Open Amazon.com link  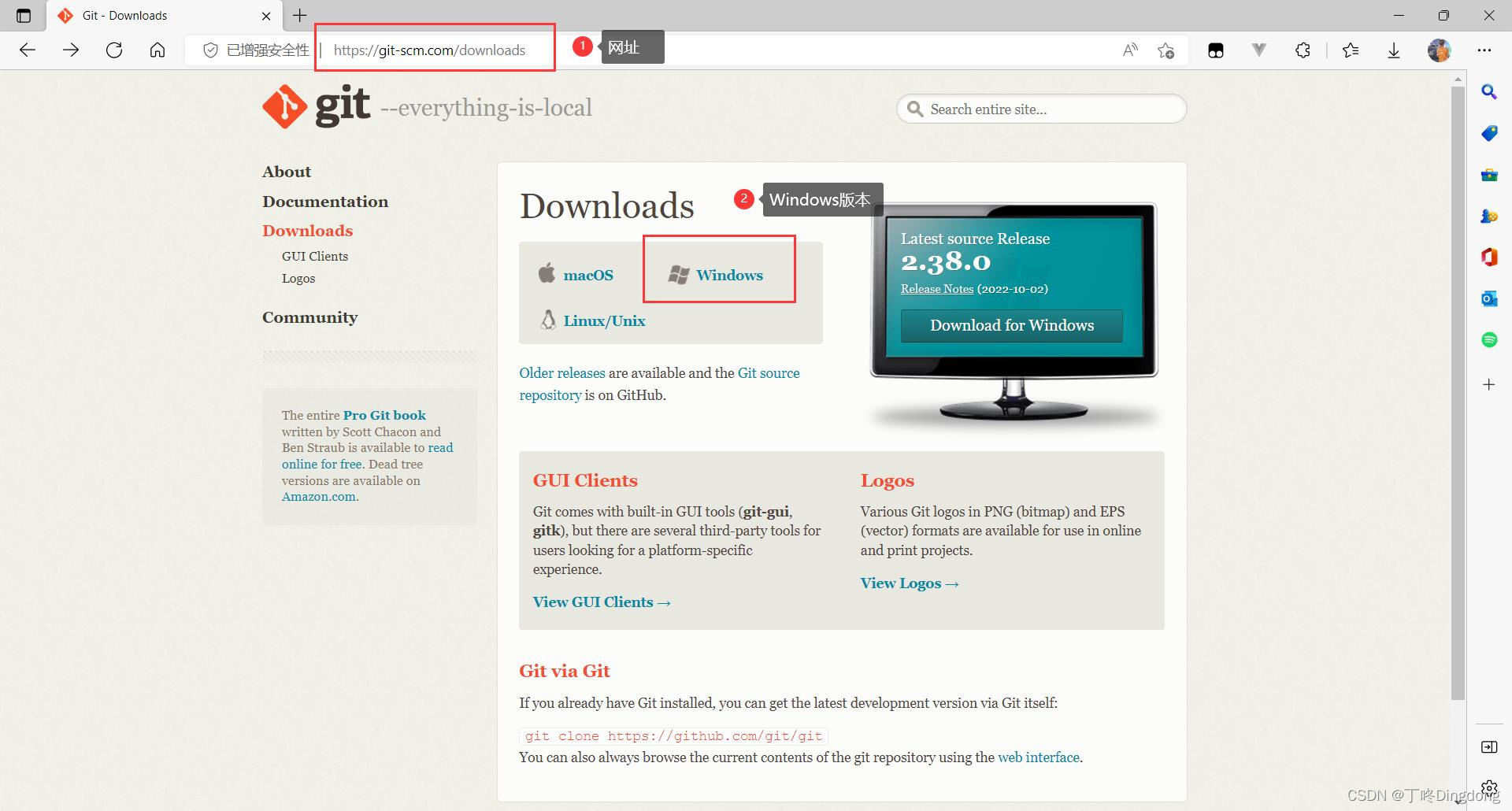tap(319, 497)
